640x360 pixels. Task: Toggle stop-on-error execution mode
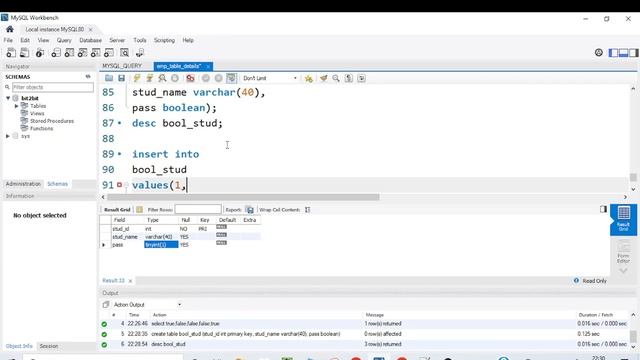point(190,78)
